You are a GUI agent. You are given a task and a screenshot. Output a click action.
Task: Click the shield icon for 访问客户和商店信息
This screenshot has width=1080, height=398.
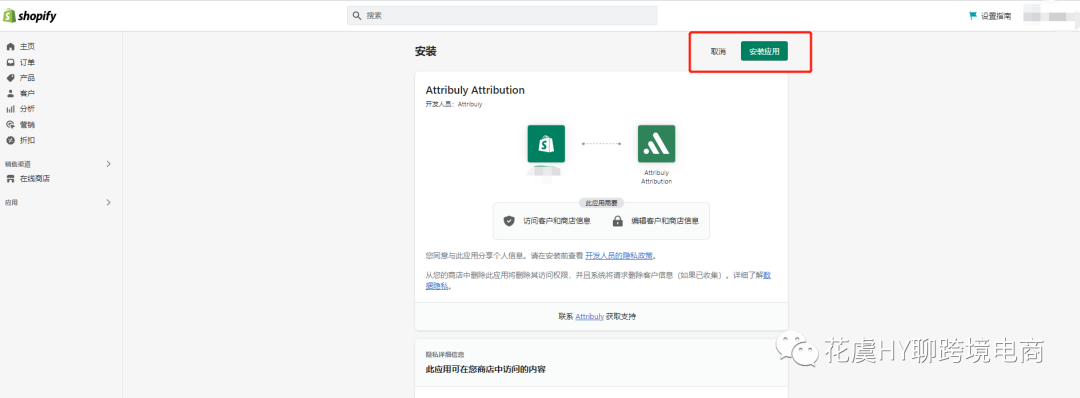(509, 221)
